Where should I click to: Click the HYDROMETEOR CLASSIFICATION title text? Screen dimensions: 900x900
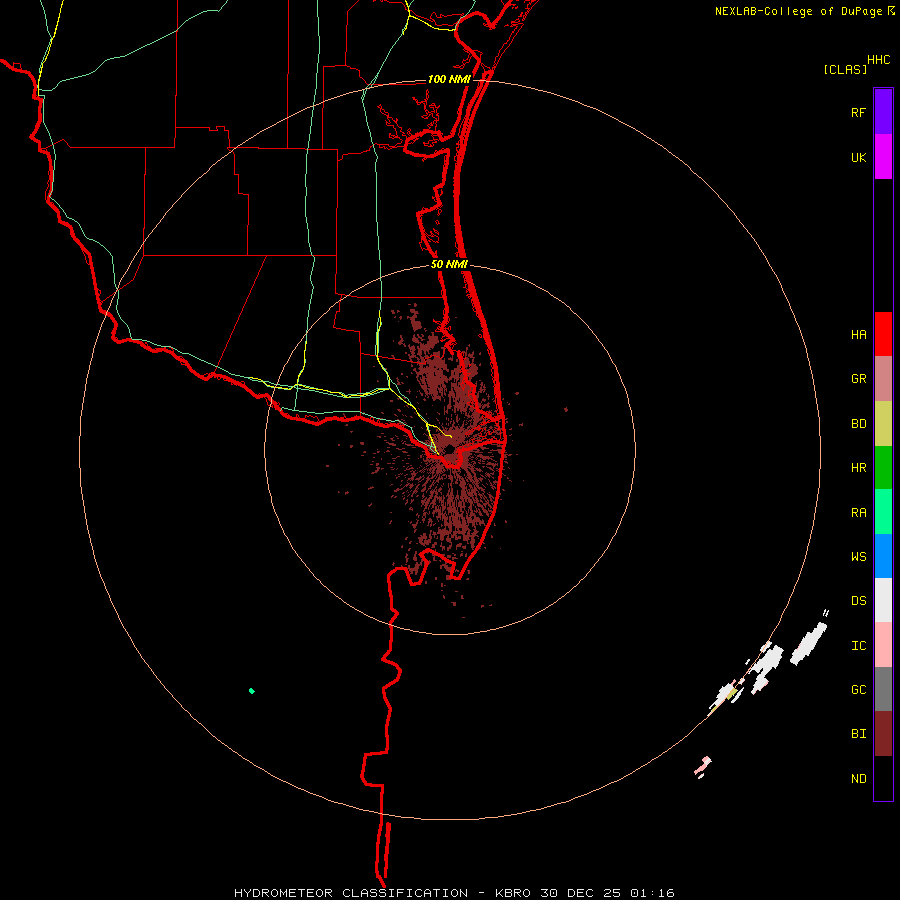[351, 893]
